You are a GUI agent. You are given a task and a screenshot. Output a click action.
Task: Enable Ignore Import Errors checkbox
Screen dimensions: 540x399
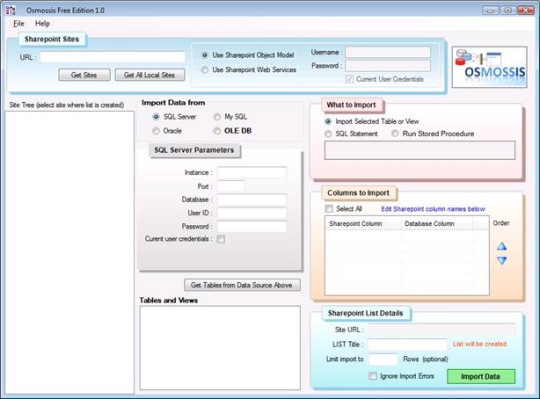pos(373,376)
